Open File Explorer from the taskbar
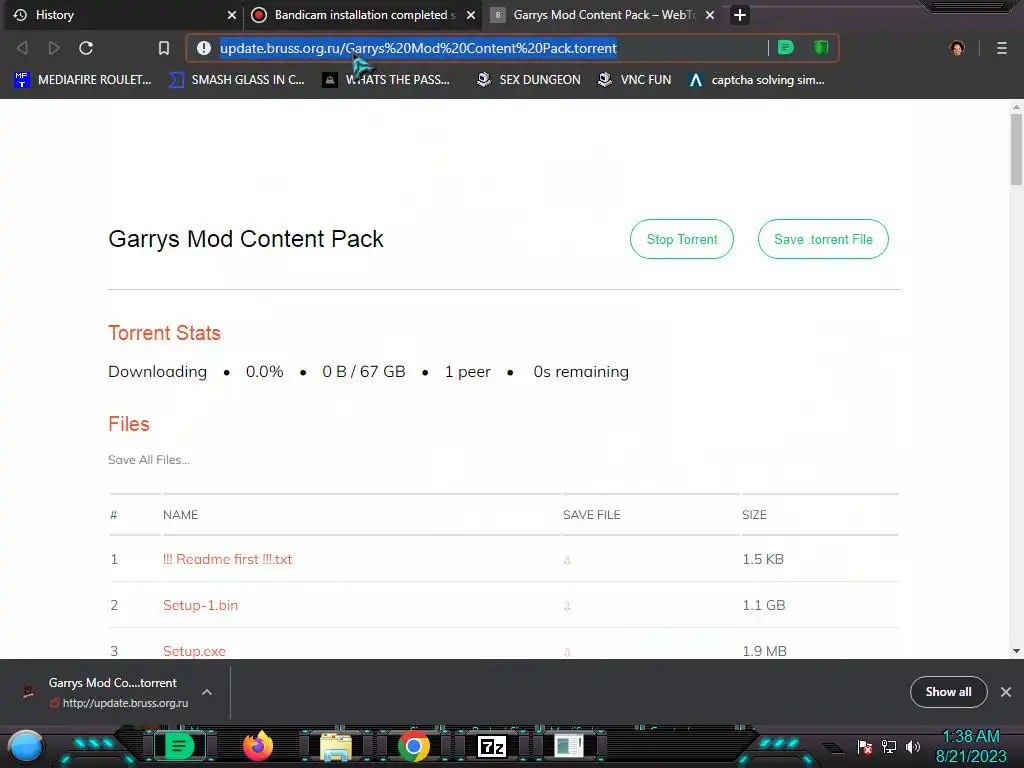The height and width of the screenshot is (768, 1024). [x=336, y=746]
